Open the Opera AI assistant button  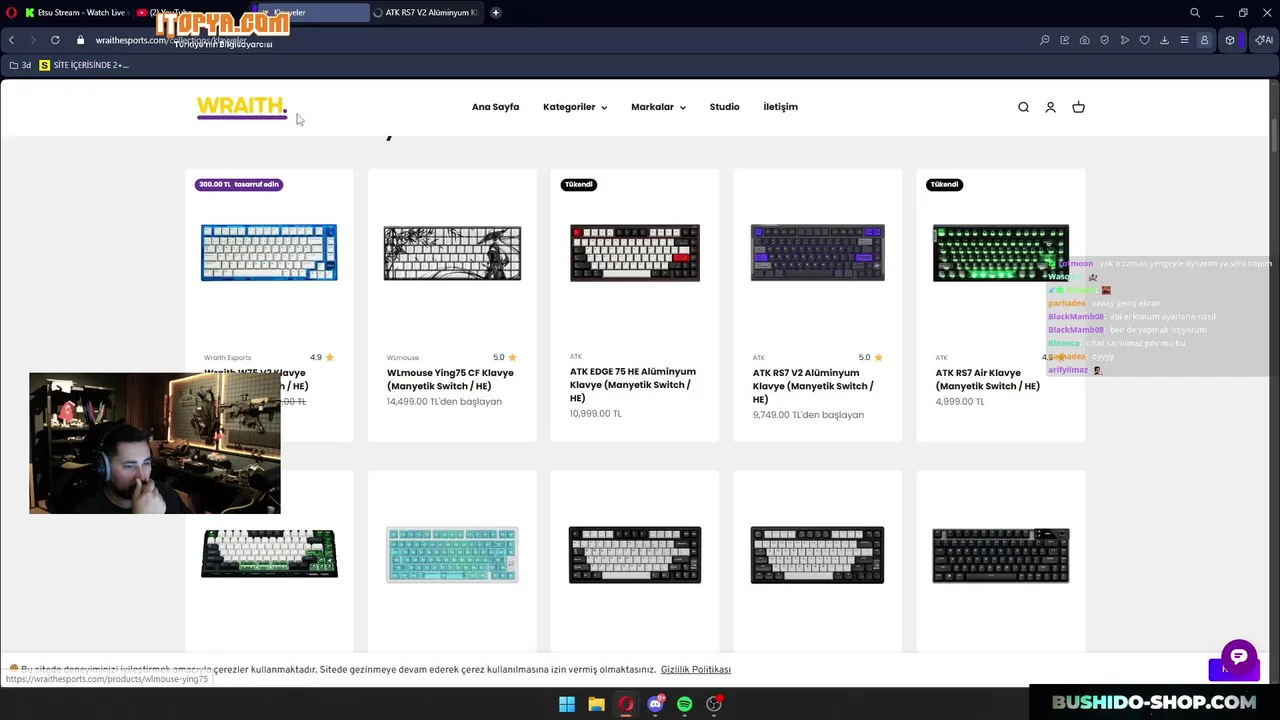pyautogui.click(x=1264, y=40)
